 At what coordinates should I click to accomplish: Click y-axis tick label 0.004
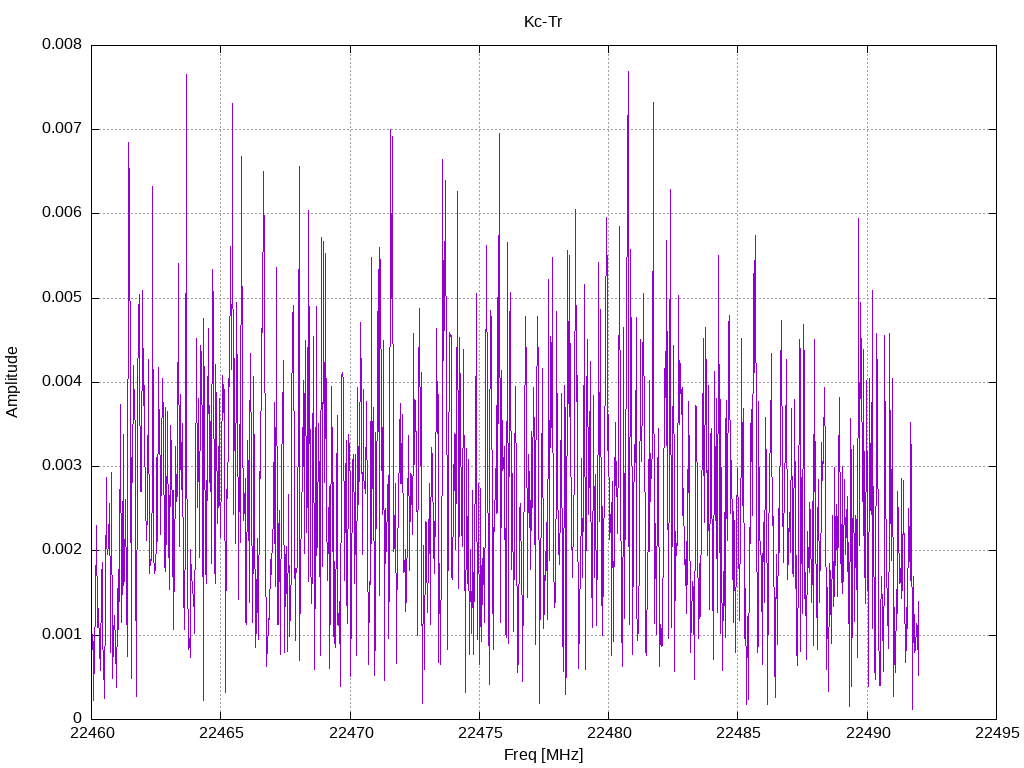pyautogui.click(x=62, y=382)
